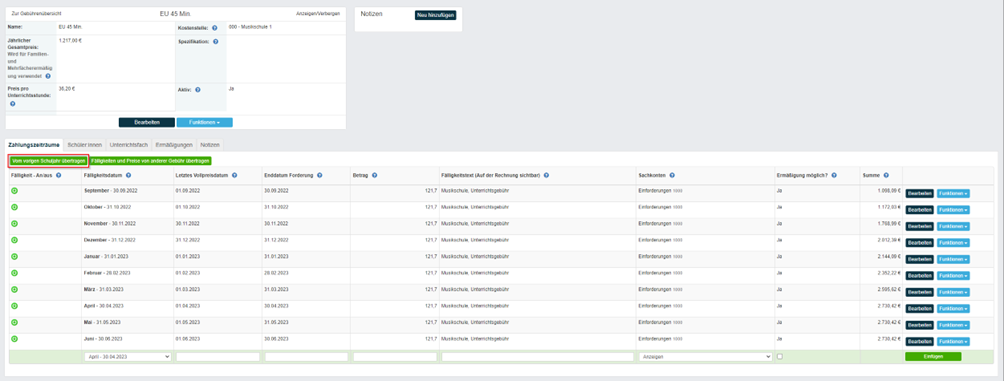Screen dimensions: 1004x381
Task: Toggle green status icon for Dezember row
Action: [x=14, y=240]
